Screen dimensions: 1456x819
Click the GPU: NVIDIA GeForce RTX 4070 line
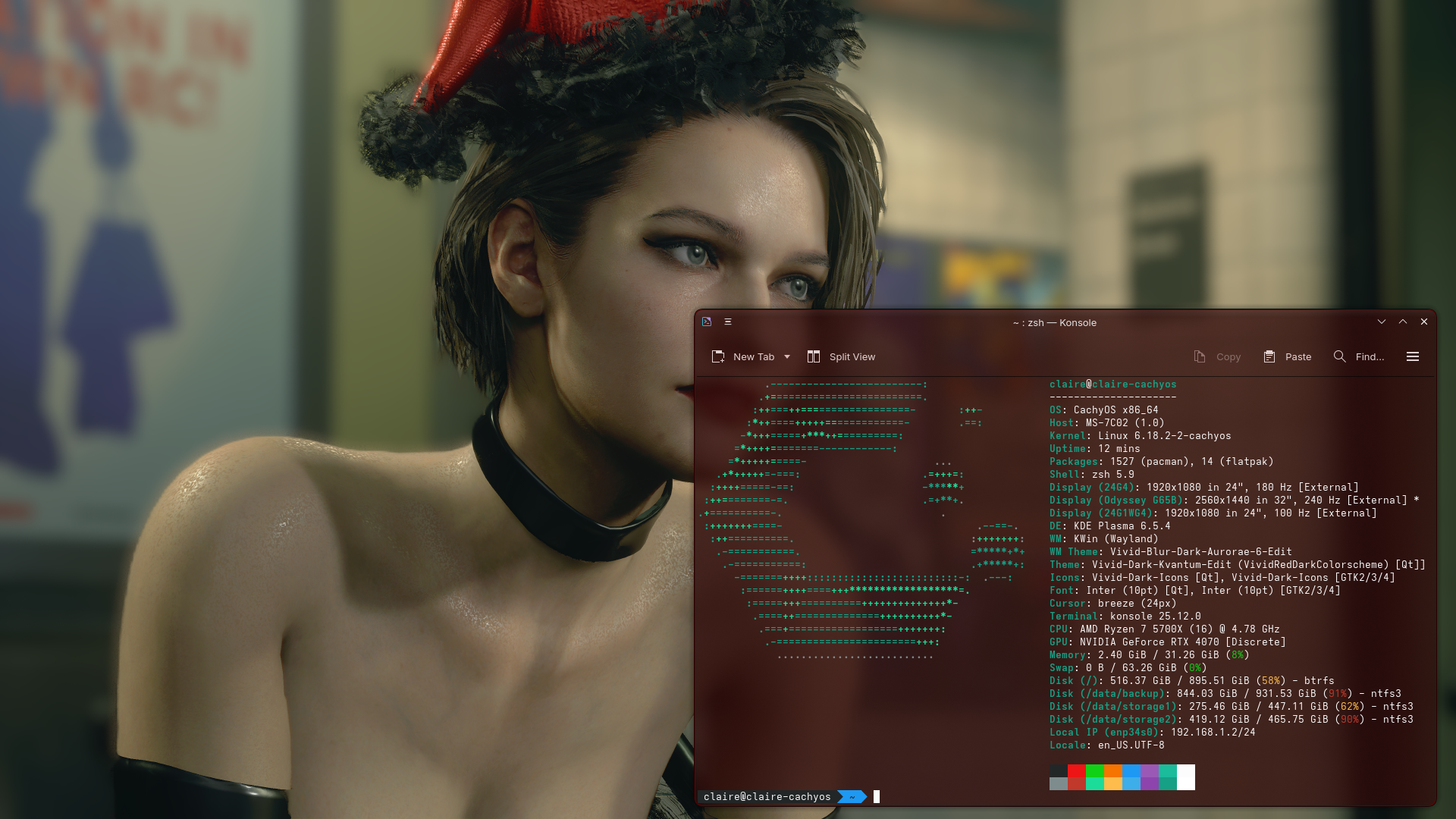click(1168, 642)
